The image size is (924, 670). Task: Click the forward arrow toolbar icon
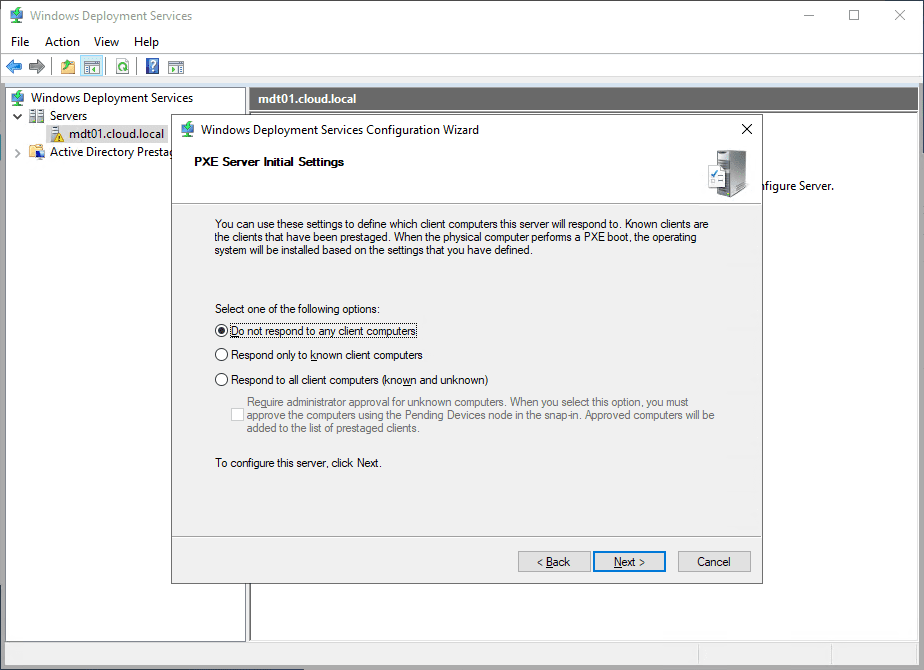[x=37, y=67]
